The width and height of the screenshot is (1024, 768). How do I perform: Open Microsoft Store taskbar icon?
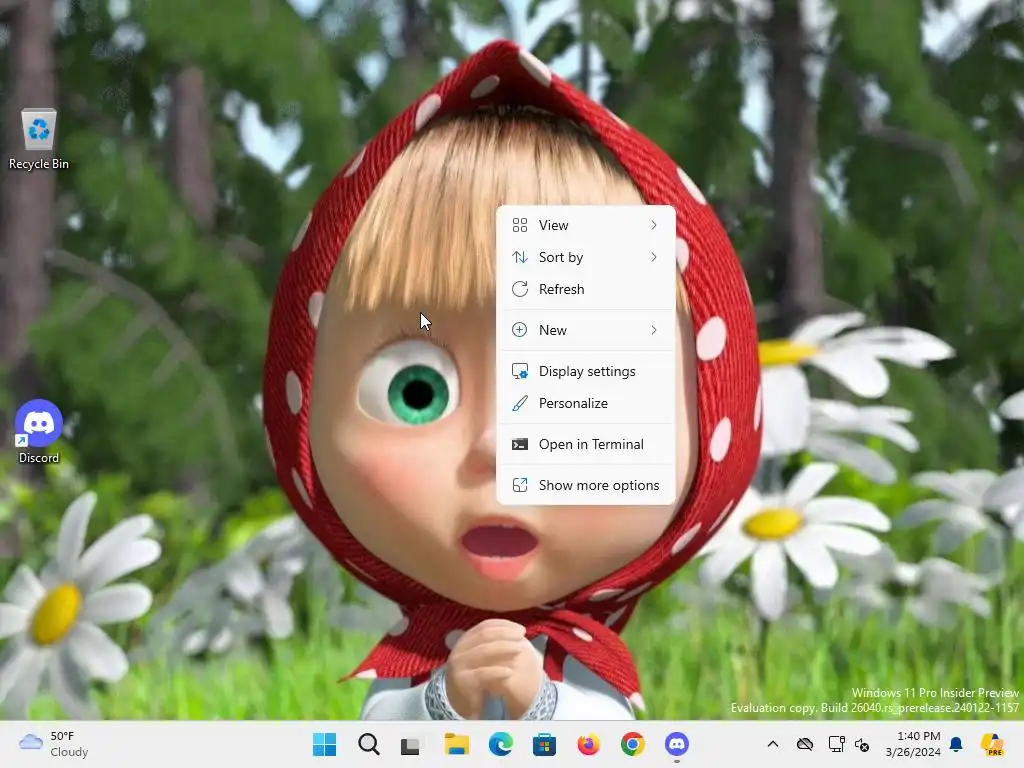tap(544, 744)
